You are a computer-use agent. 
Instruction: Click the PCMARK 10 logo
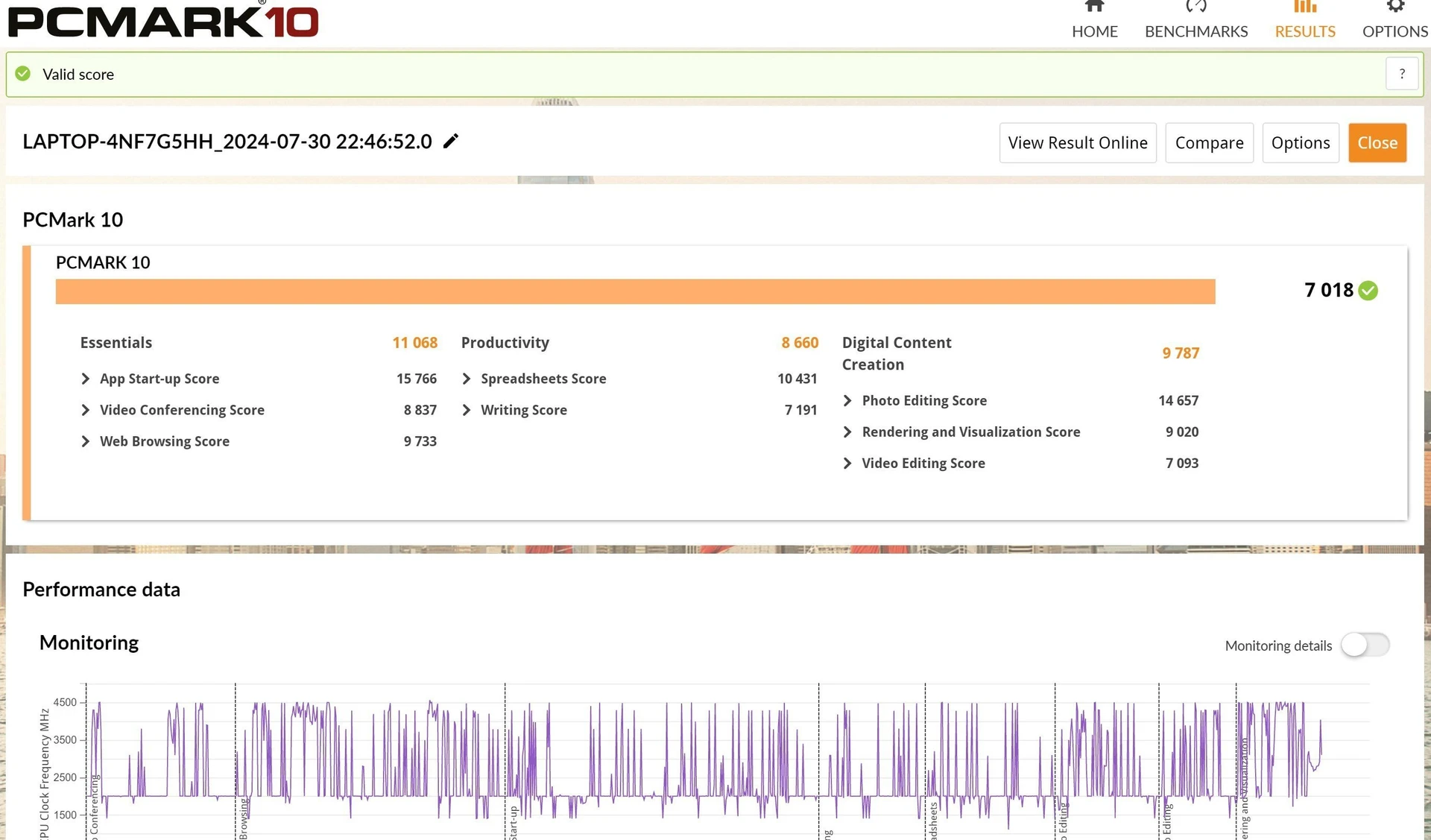[162, 20]
